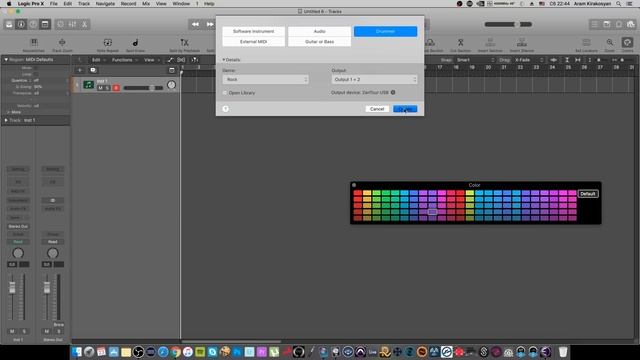Open Quick Help button in control bar
The width and height of the screenshot is (640, 360).
click(33, 24)
